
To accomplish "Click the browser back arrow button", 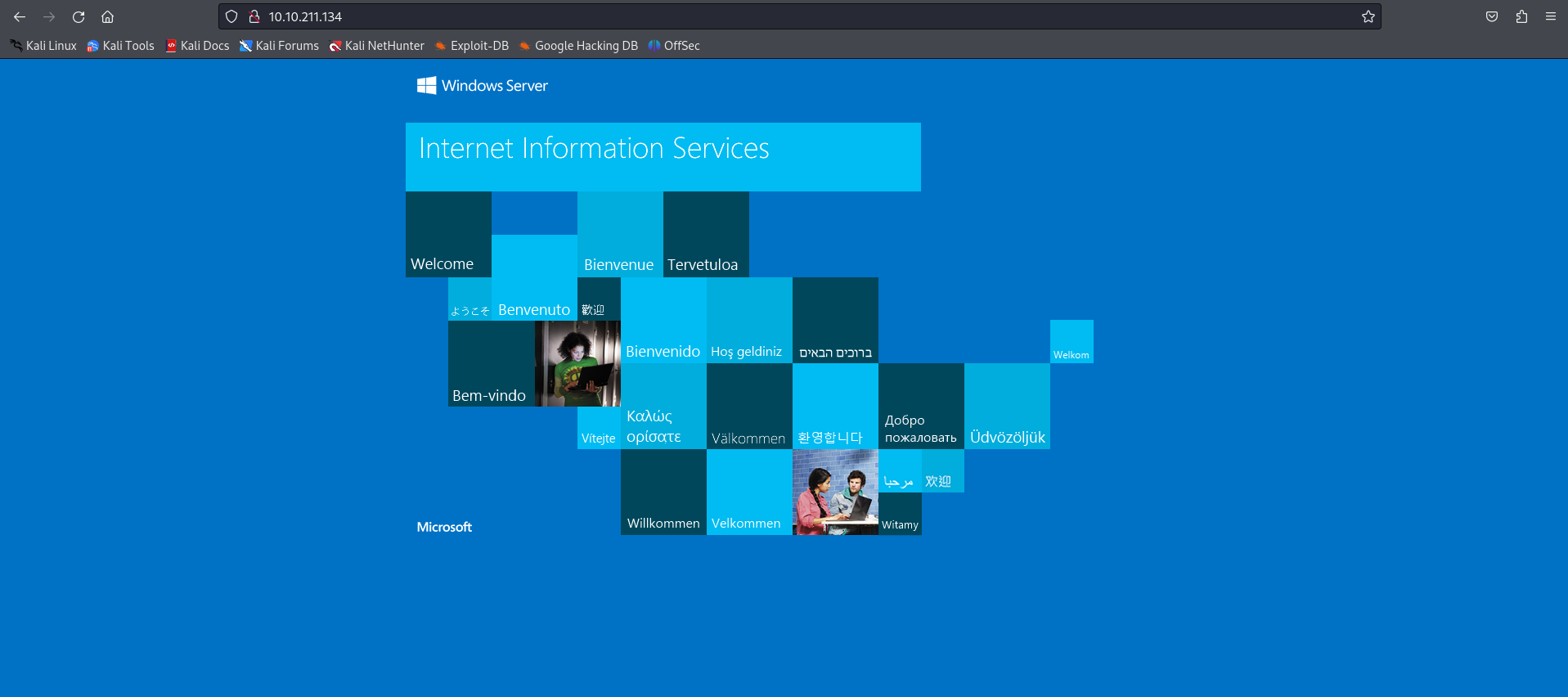I will 20,16.
